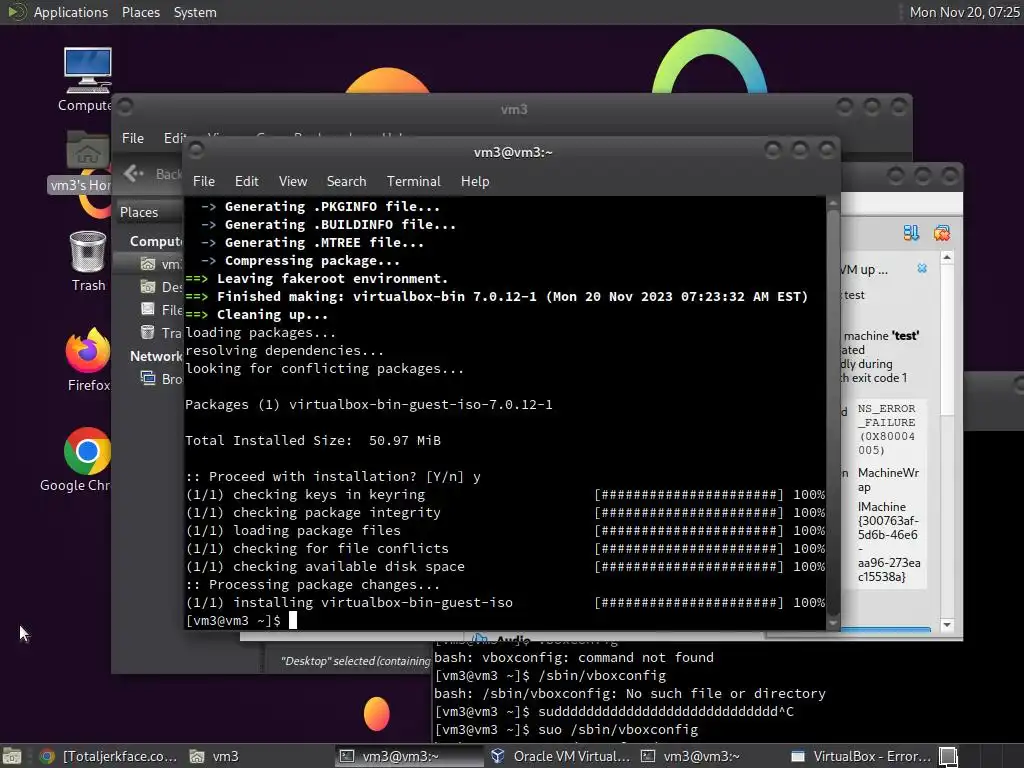The height and width of the screenshot is (768, 1024).
Task: Click 'installing virtualbox-bin-guest-iso' progress line
Action: click(505, 602)
